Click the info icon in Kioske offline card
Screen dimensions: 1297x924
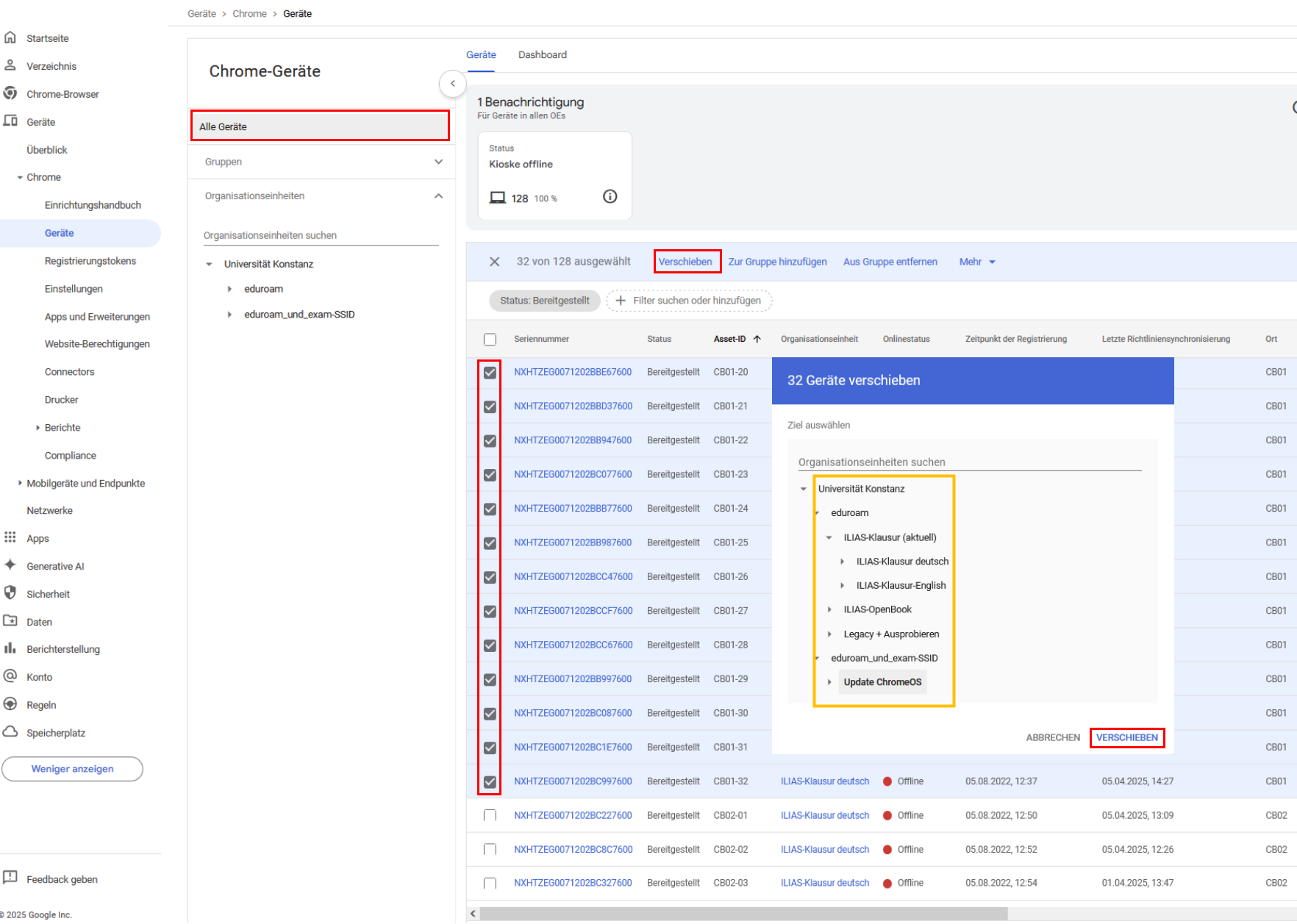point(610,196)
